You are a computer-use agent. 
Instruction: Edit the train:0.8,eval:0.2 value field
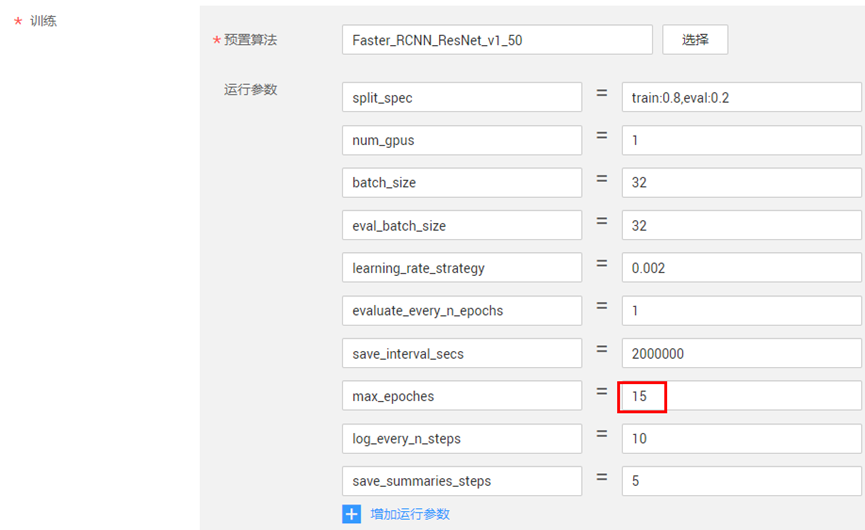pyautogui.click(x=740, y=97)
